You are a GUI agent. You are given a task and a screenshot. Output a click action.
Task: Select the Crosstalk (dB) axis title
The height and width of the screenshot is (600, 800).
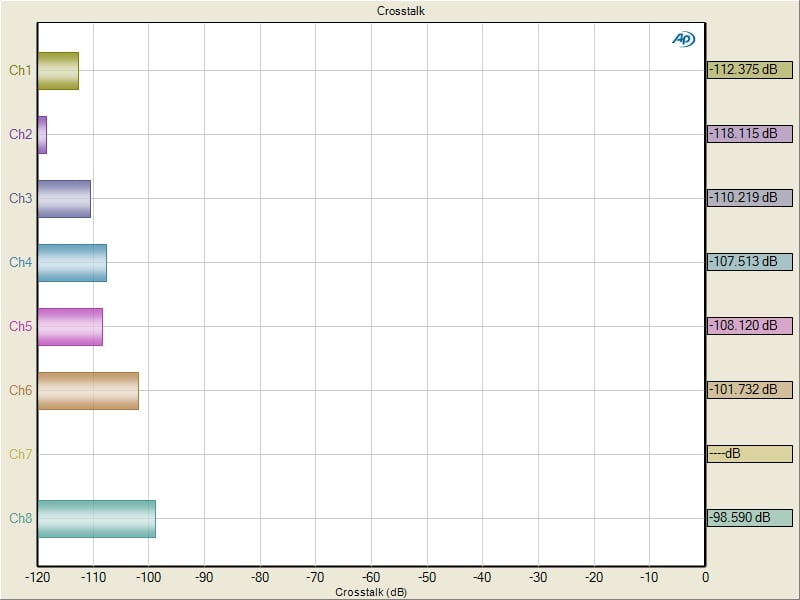pyautogui.click(x=371, y=592)
